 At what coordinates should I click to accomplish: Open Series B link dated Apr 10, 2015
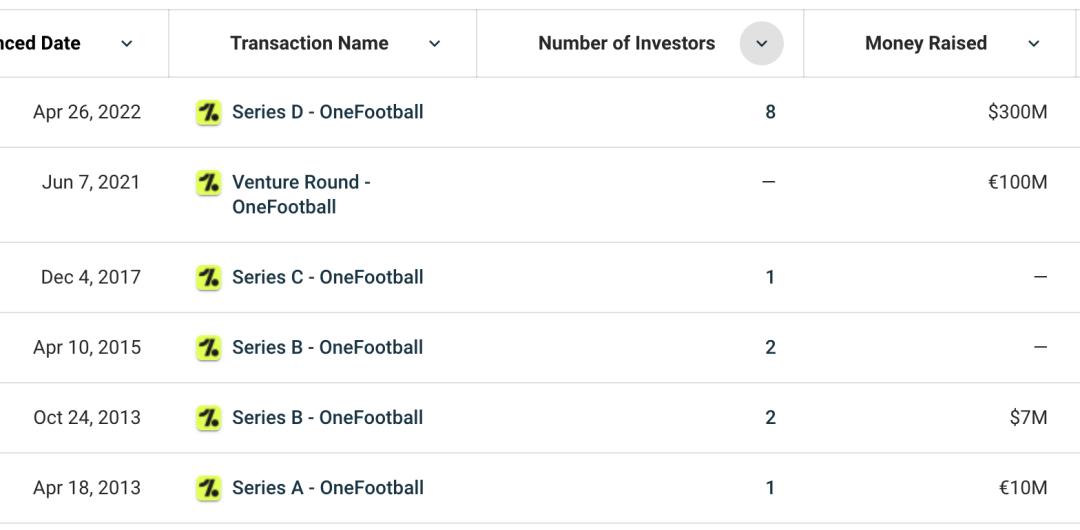pyautogui.click(x=327, y=347)
